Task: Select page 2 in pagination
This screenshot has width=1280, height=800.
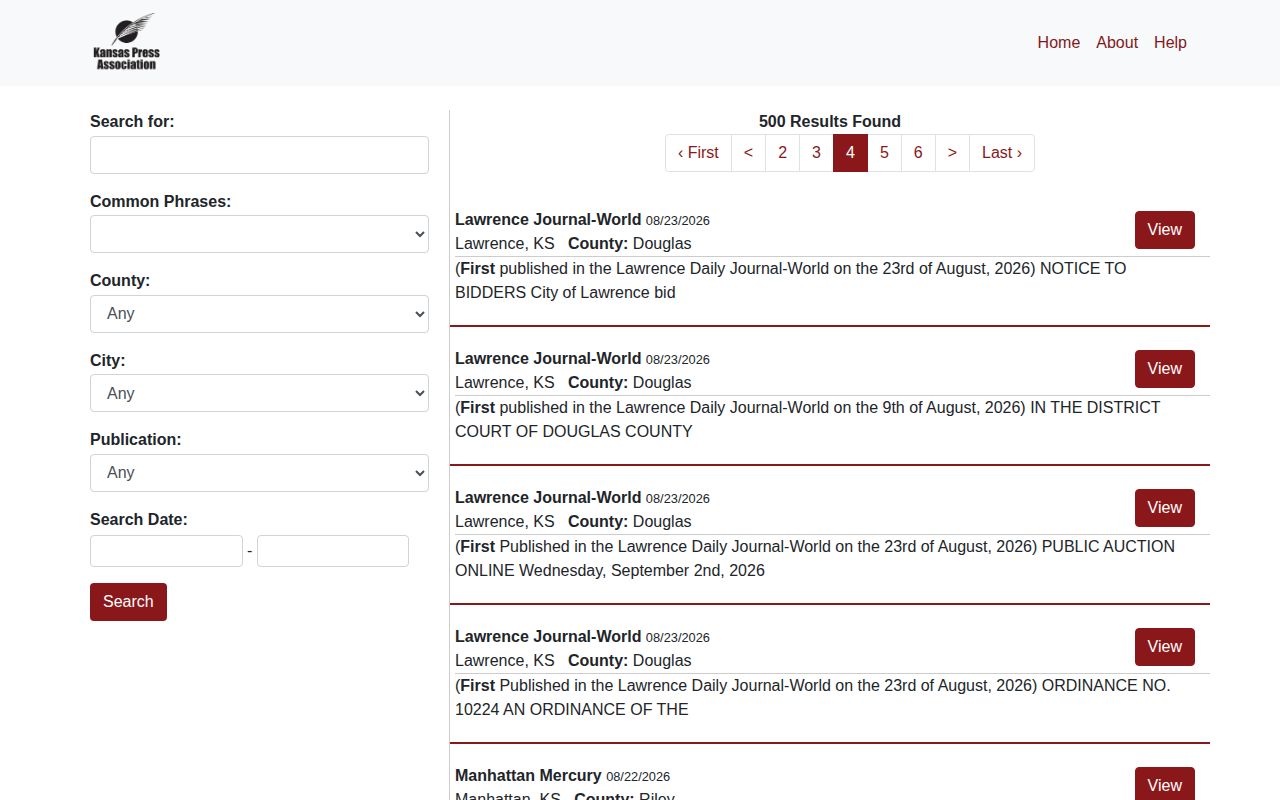Action: coord(782,153)
